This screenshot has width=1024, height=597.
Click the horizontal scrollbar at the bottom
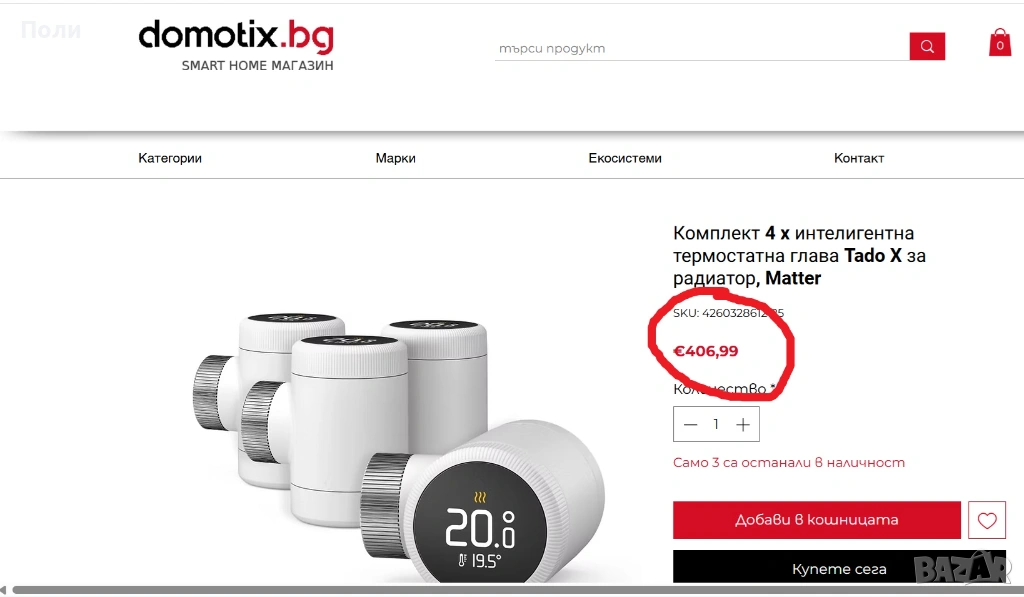(x=516, y=590)
